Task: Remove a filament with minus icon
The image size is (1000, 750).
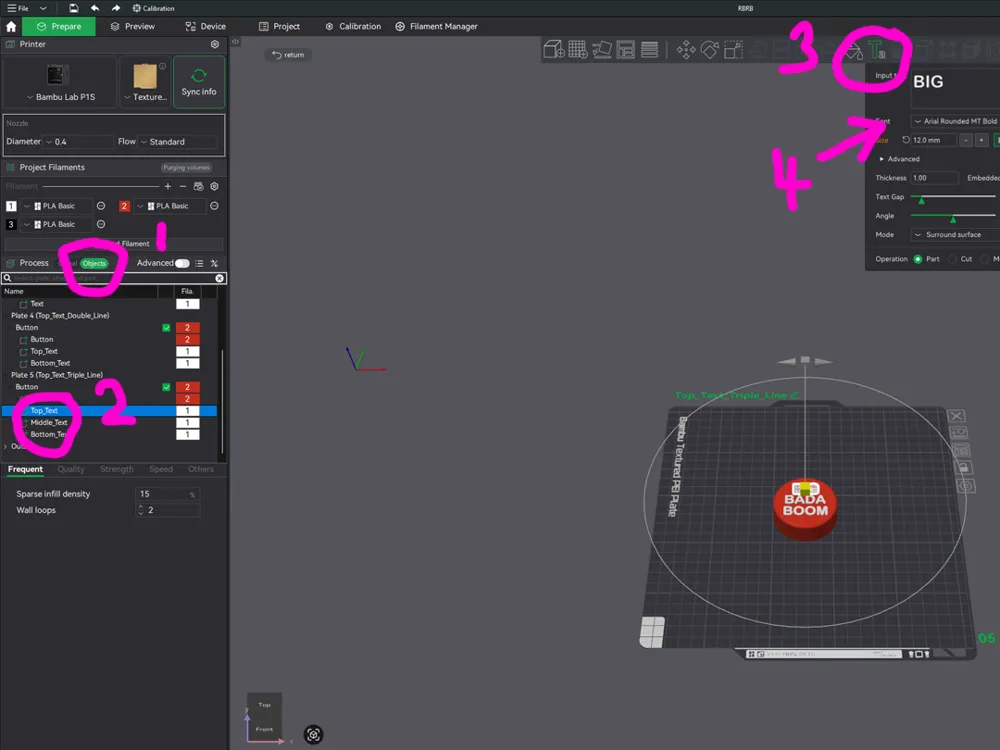Action: click(183, 186)
